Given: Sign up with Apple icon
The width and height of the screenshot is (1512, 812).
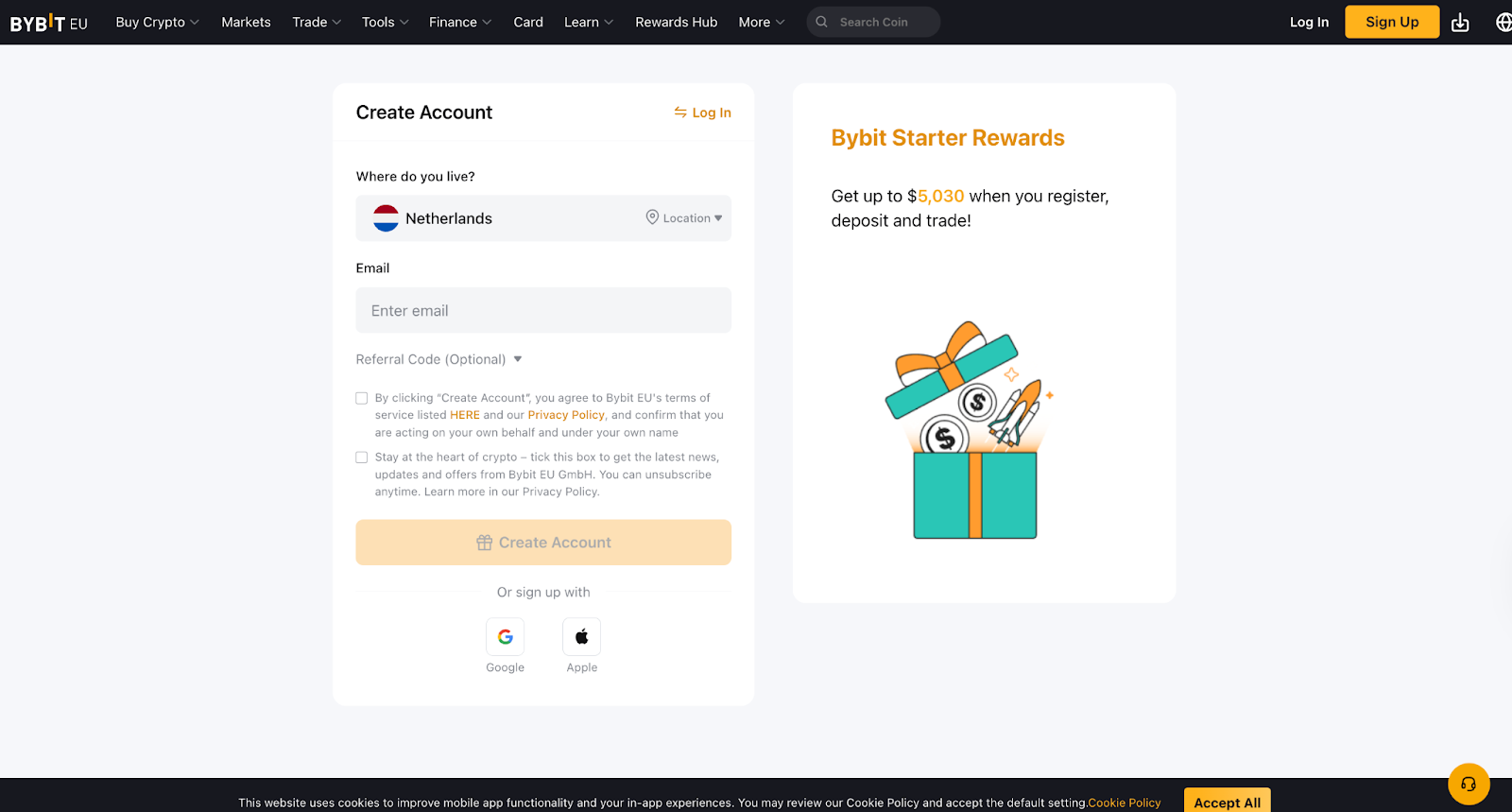Looking at the screenshot, I should tap(582, 637).
